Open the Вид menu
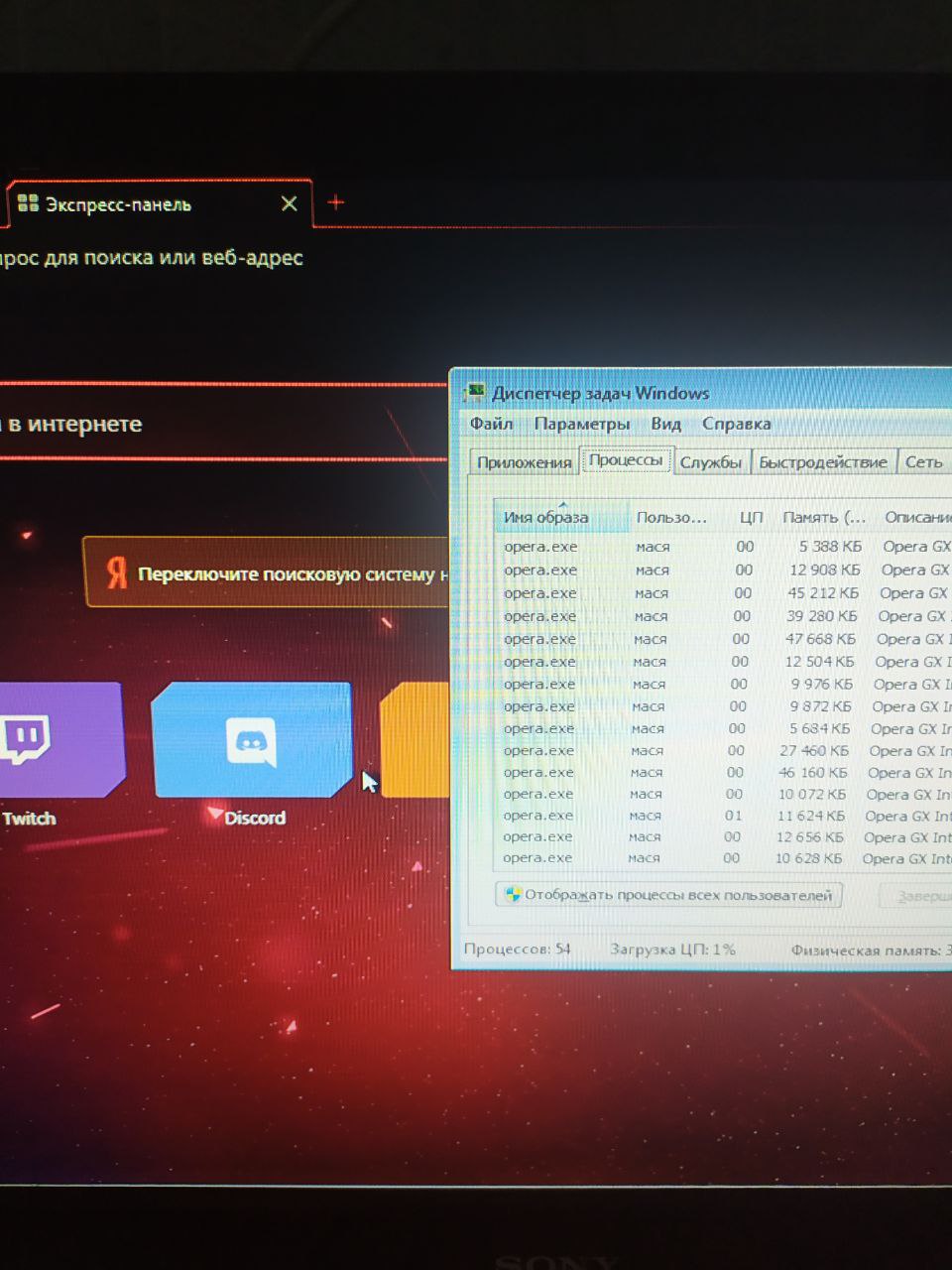 pyautogui.click(x=665, y=424)
